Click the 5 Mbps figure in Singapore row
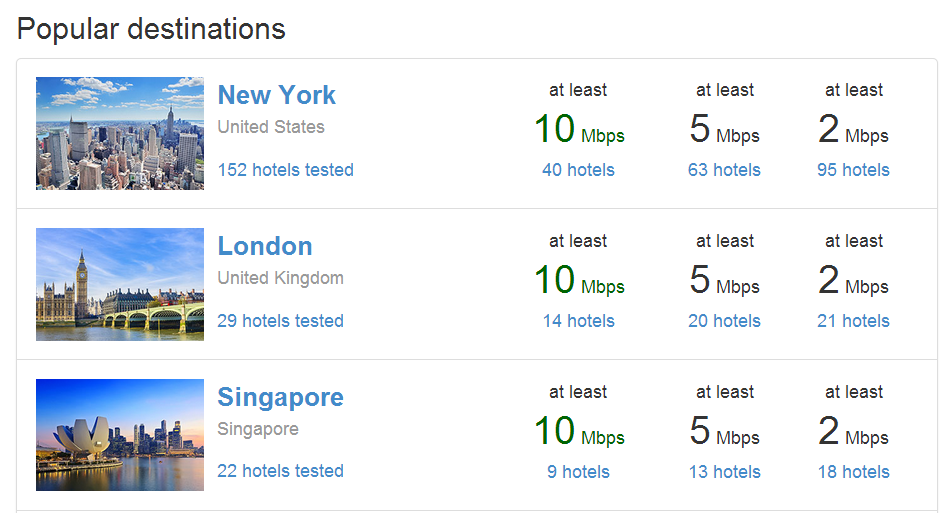The width and height of the screenshot is (946, 513). (x=724, y=432)
